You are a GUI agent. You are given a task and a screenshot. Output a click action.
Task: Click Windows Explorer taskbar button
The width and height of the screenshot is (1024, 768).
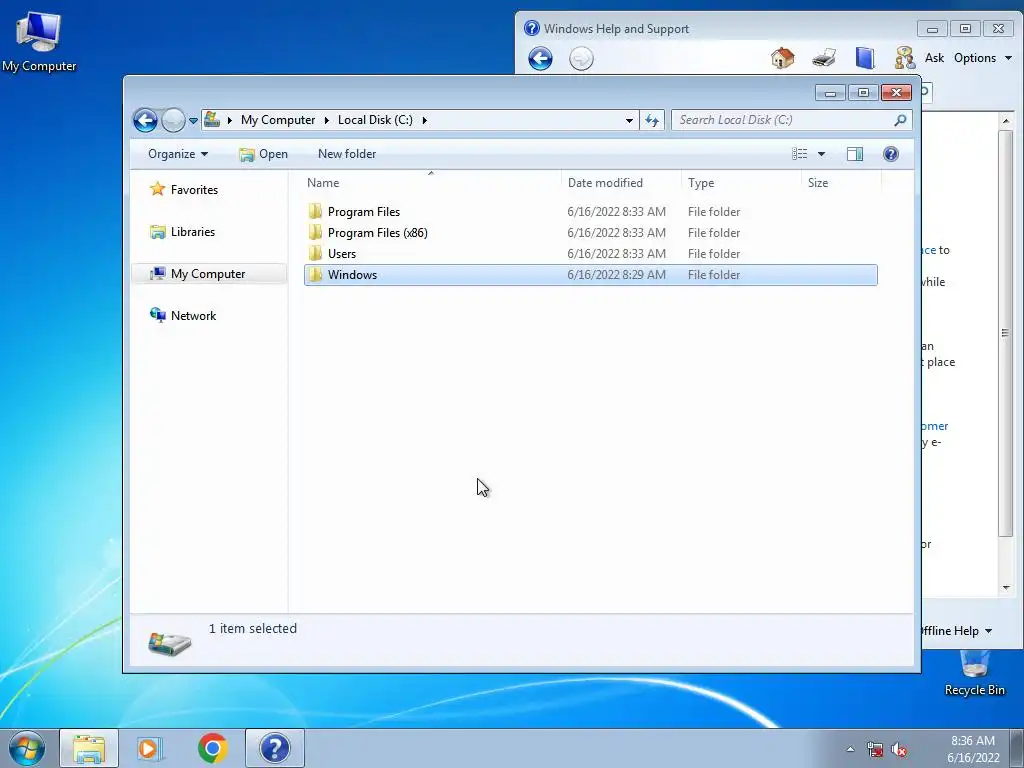pyautogui.click(x=89, y=748)
